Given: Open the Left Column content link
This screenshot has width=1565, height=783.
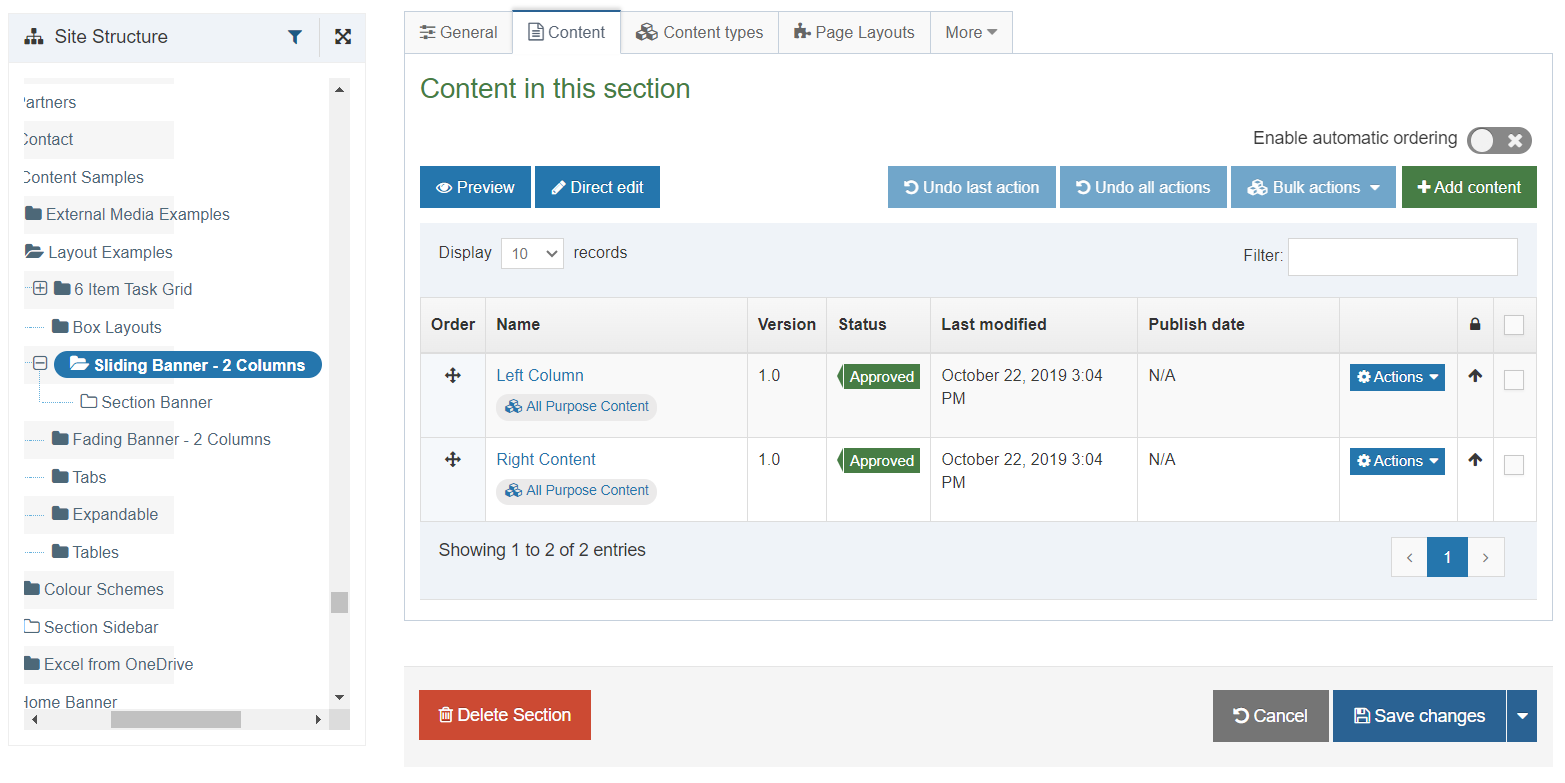Looking at the screenshot, I should point(540,375).
